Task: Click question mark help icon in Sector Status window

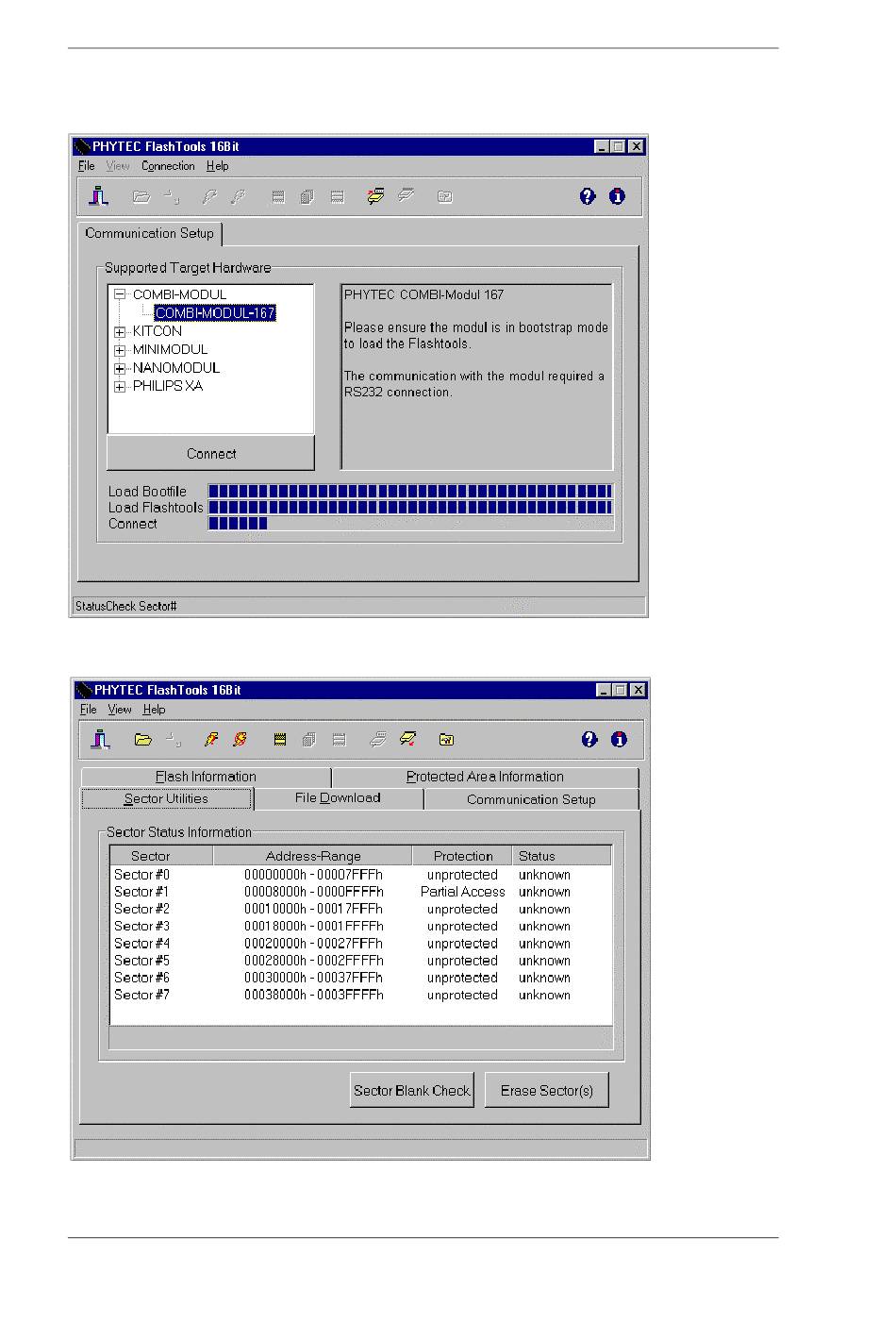Action: click(x=589, y=739)
